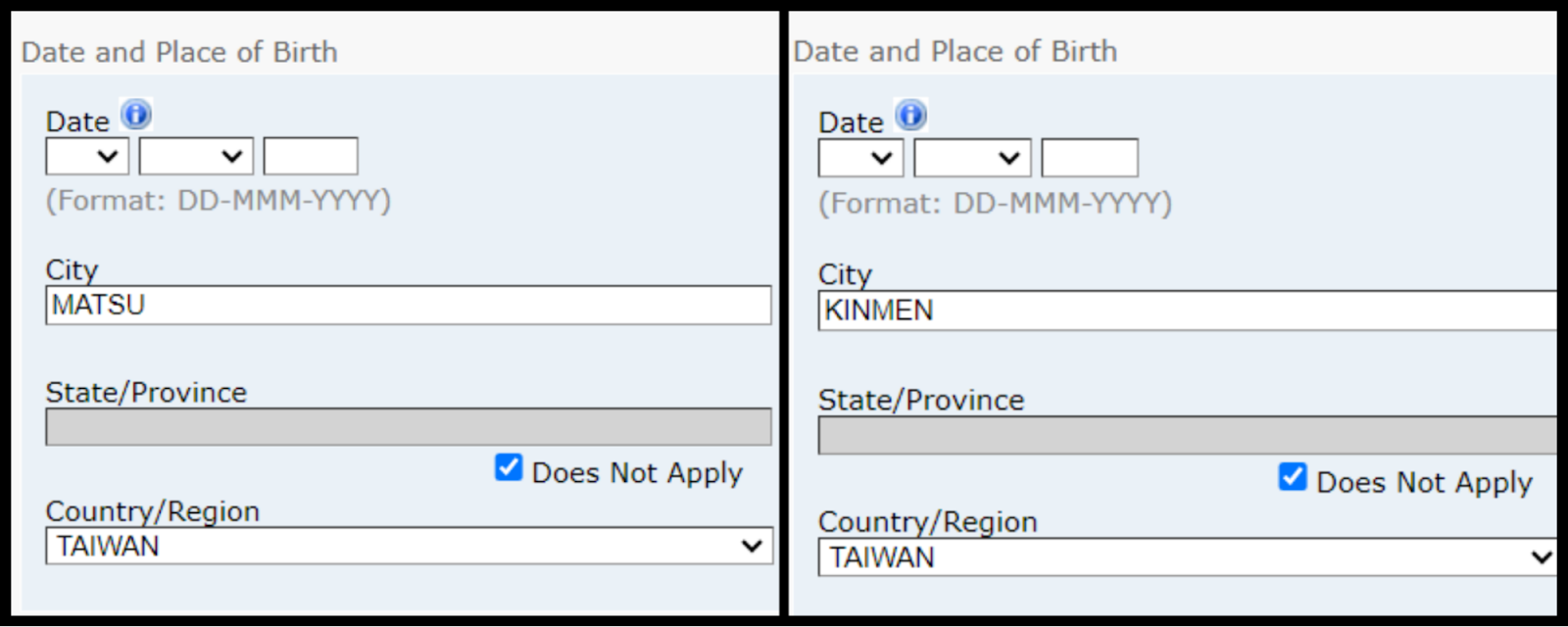Click the year field in MATSU form
The width and height of the screenshot is (1568, 627).
coord(311,157)
